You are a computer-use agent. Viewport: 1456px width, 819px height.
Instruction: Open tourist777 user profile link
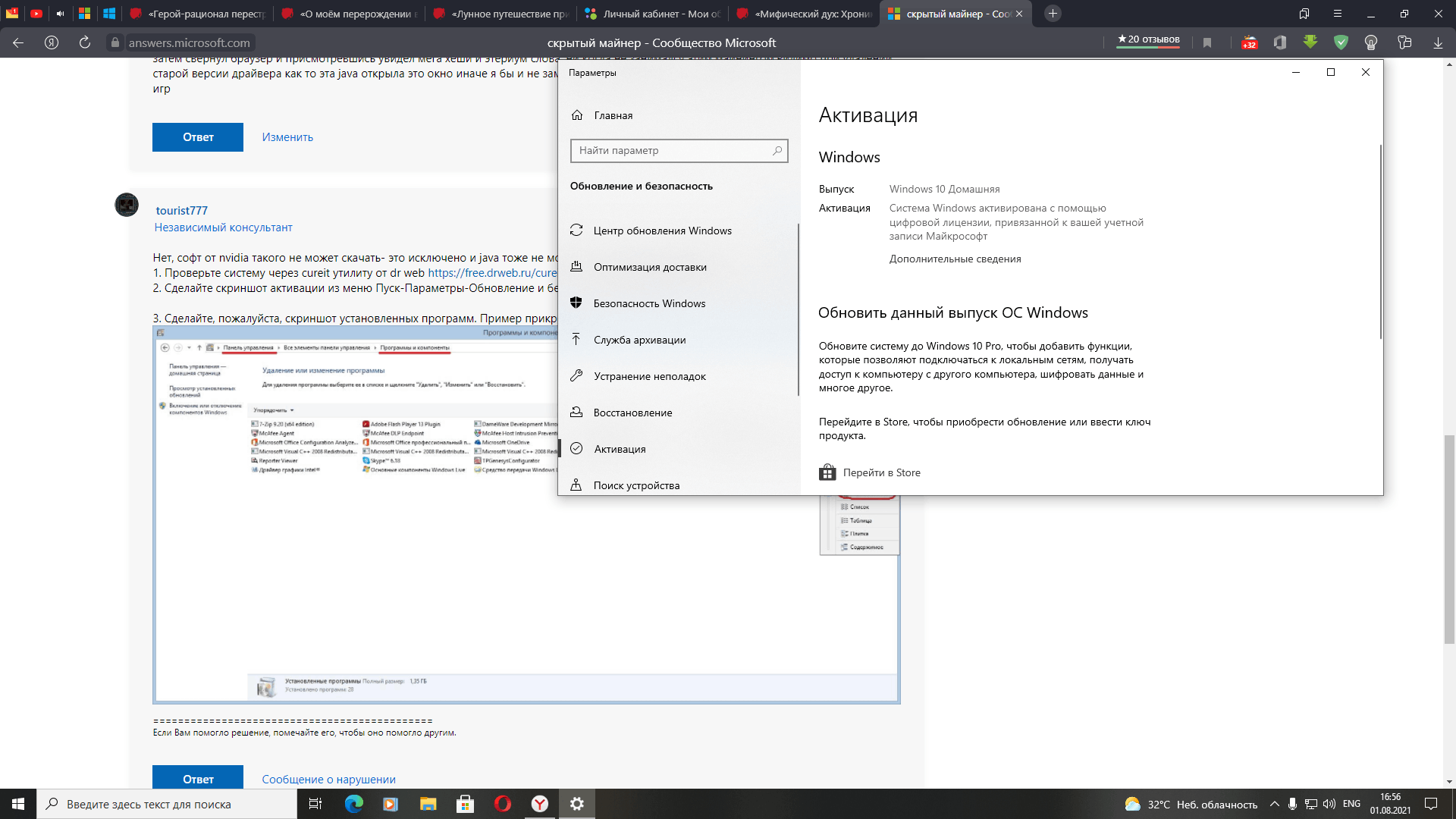(181, 210)
